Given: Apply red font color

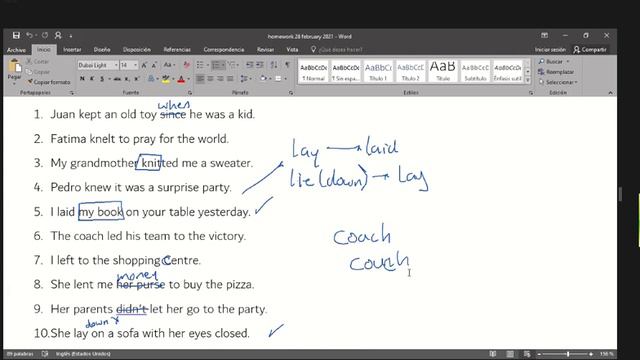Looking at the screenshot, I should 182,78.
